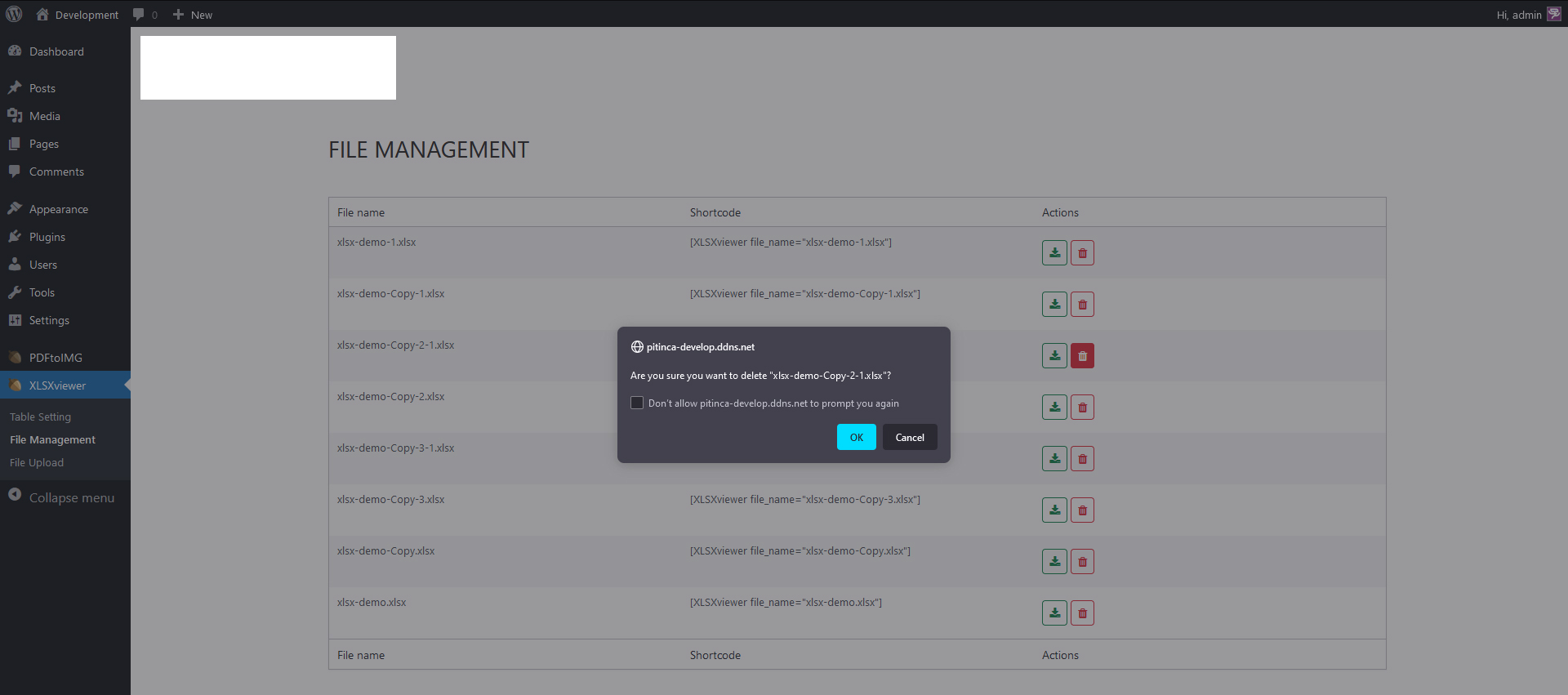Click FILE MANAGEMENT page heading
This screenshot has width=1568, height=695.
429,150
